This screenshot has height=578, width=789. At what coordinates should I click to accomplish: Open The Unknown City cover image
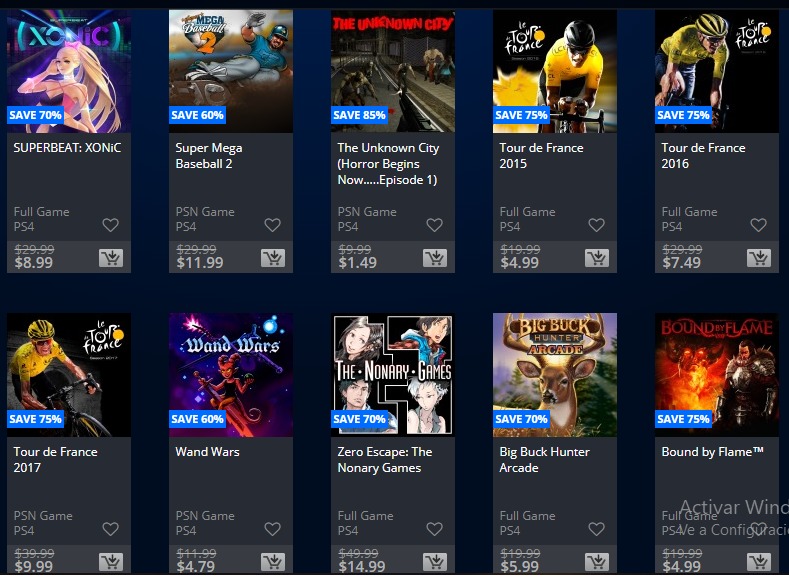pos(392,71)
